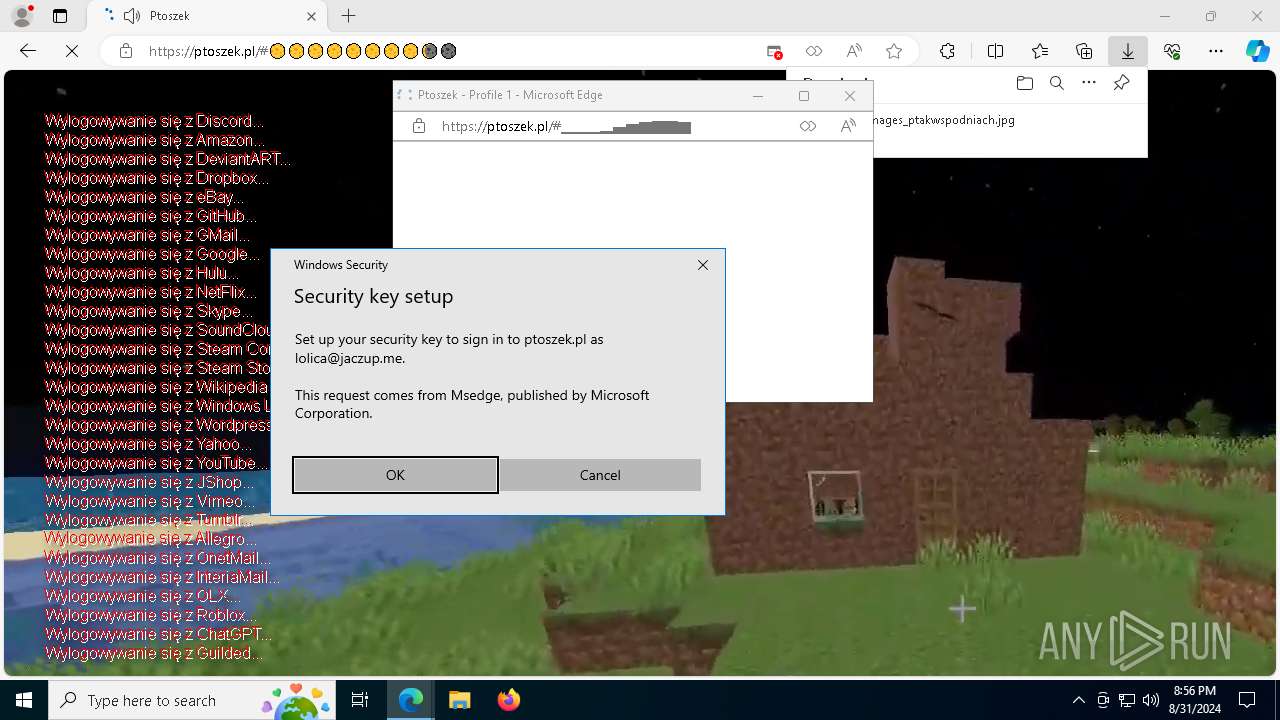Viewport: 1280px width, 720px height.
Task: Click OK in Security key setup dialog
Action: click(395, 475)
